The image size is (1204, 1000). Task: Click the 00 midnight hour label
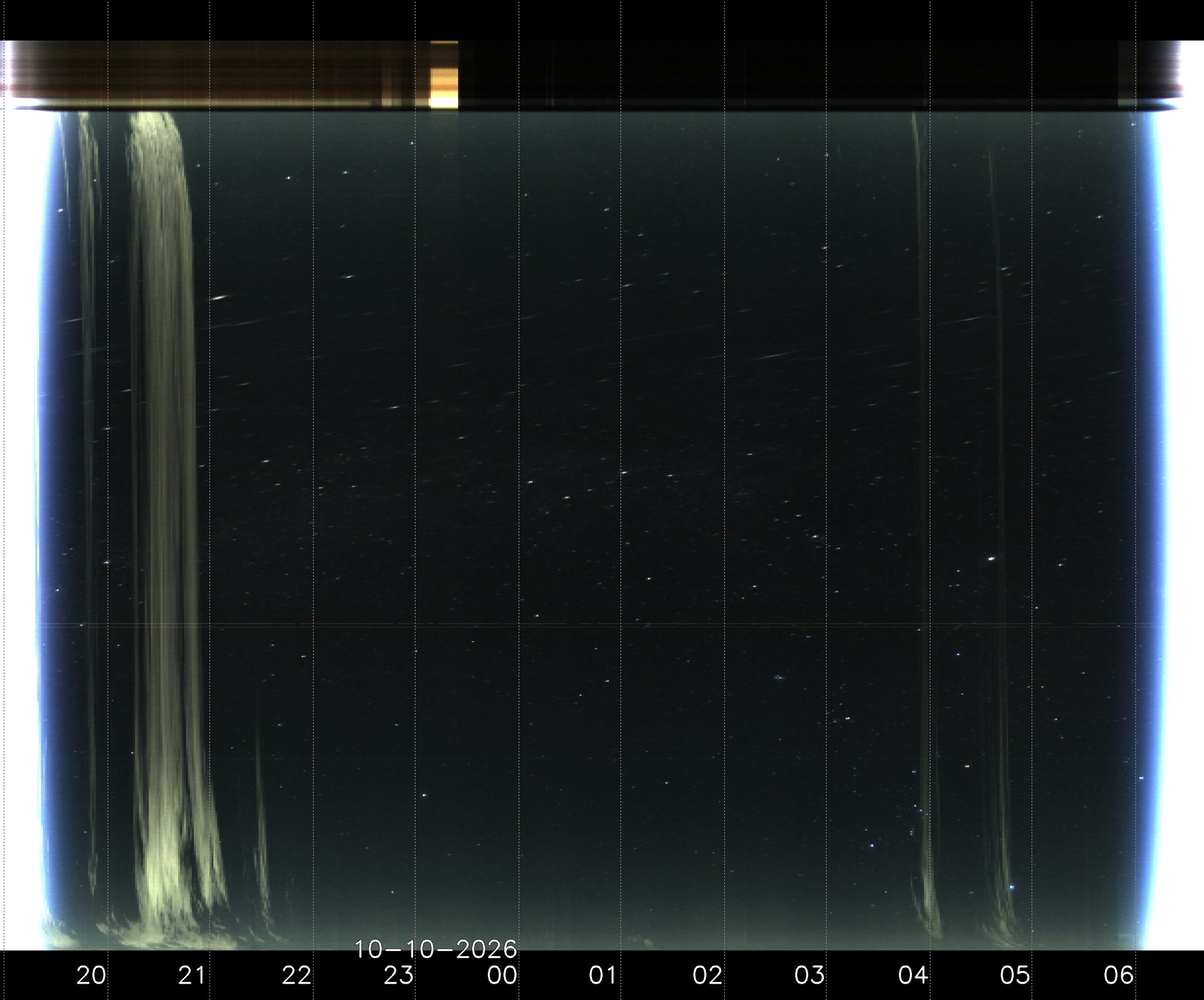(x=502, y=976)
